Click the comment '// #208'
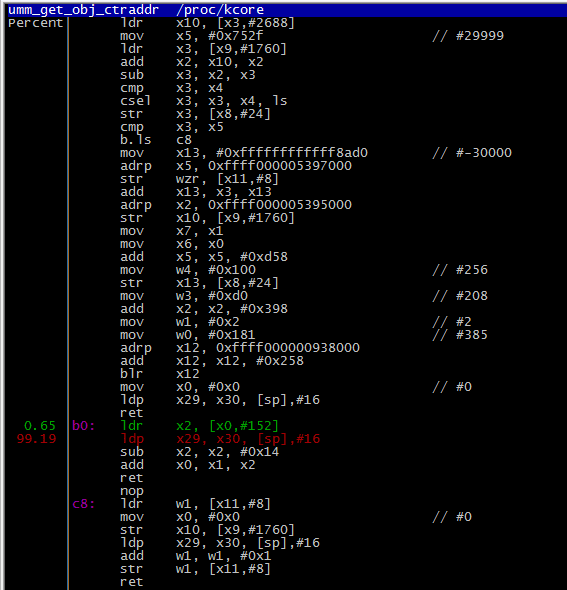 click(460, 296)
